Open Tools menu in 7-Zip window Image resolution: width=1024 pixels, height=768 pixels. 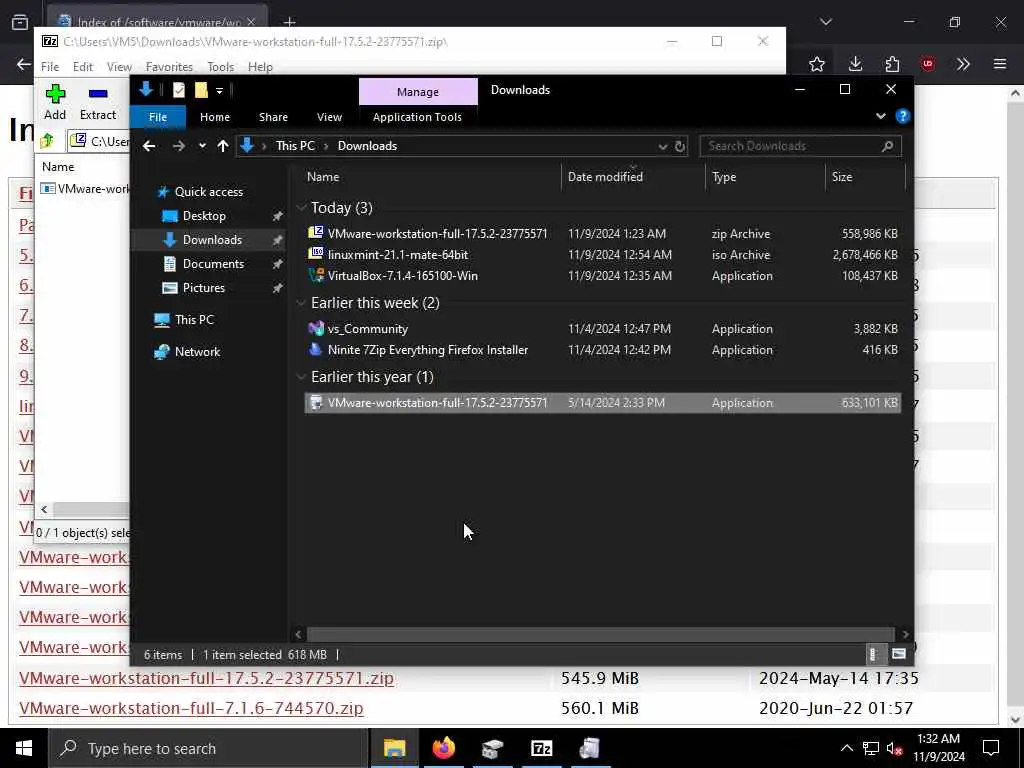[220, 67]
